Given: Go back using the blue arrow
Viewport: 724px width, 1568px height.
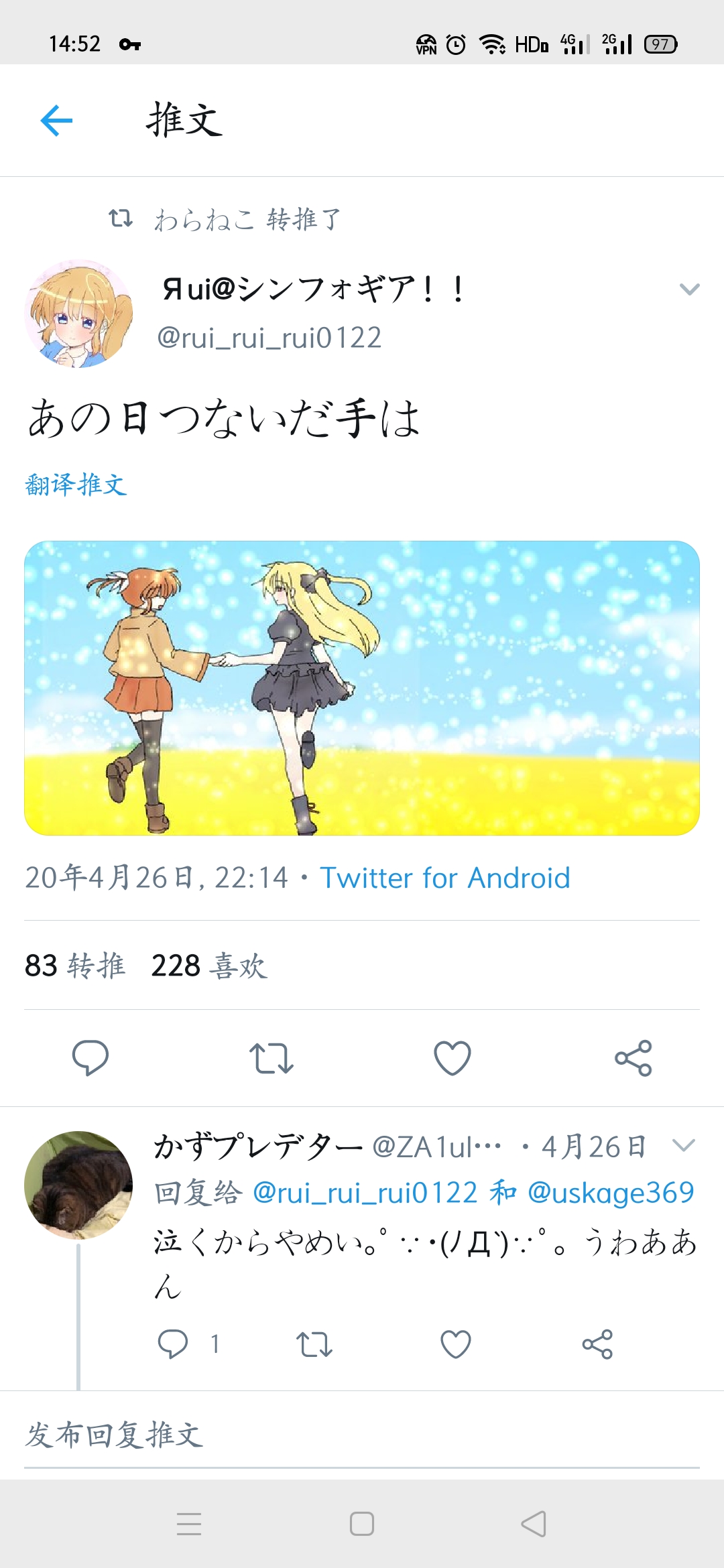Looking at the screenshot, I should [x=56, y=121].
